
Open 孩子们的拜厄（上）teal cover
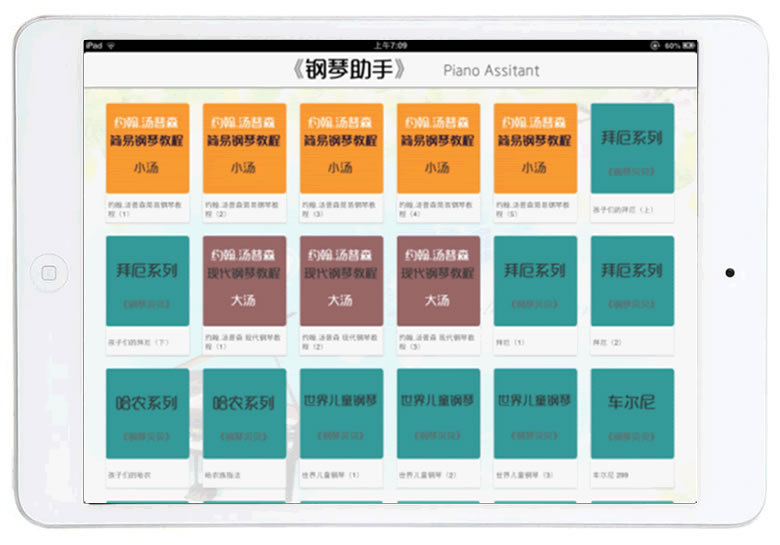(632, 148)
